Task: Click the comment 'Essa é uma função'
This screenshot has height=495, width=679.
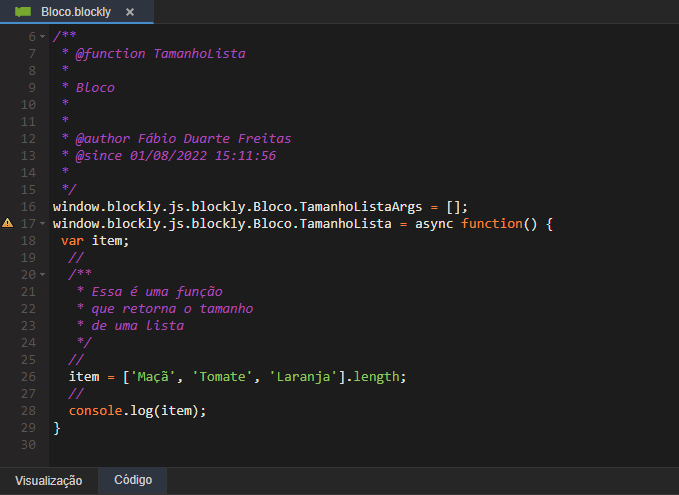Action: (x=157, y=292)
